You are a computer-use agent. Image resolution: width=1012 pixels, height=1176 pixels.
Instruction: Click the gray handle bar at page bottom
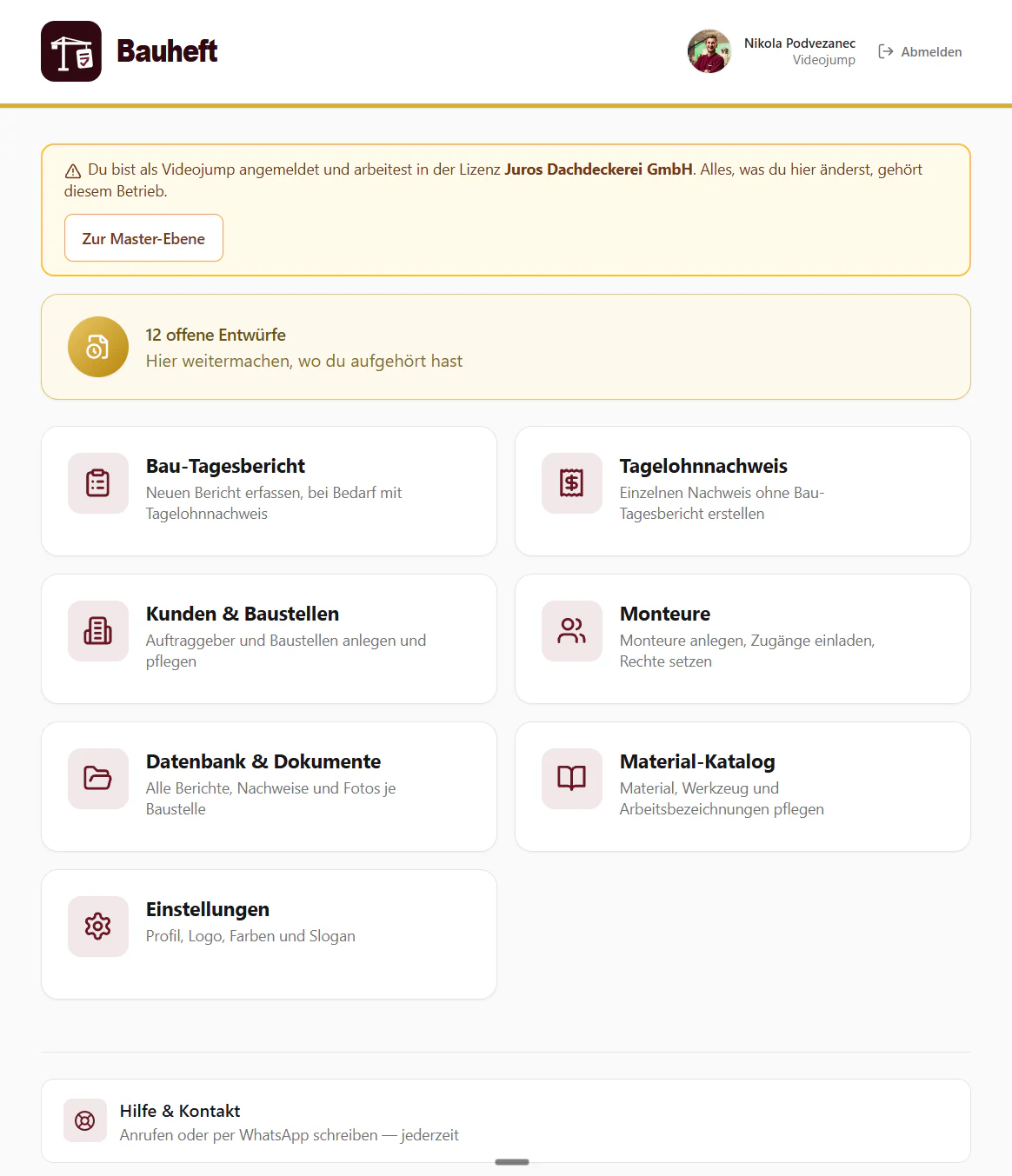512,1162
